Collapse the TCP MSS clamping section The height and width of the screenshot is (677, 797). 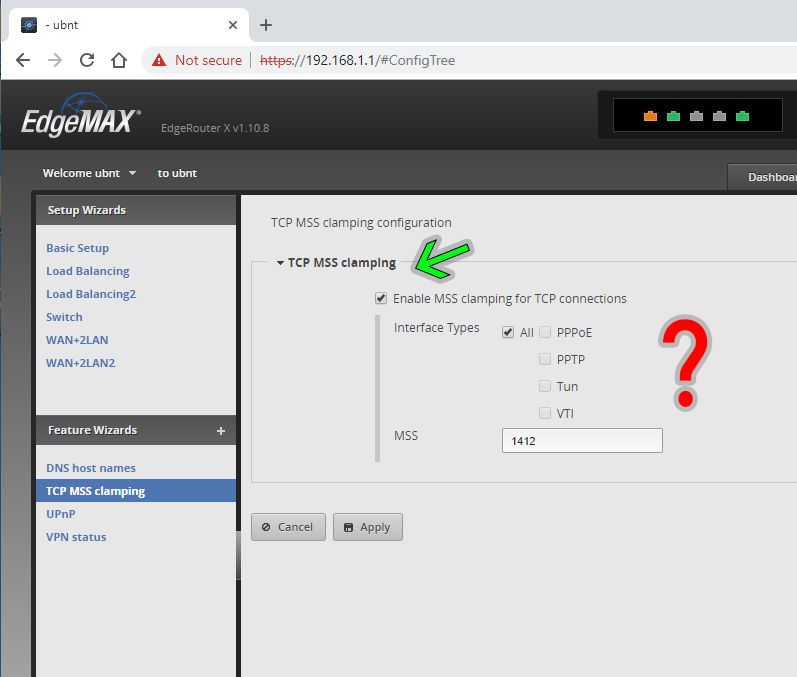(281, 264)
